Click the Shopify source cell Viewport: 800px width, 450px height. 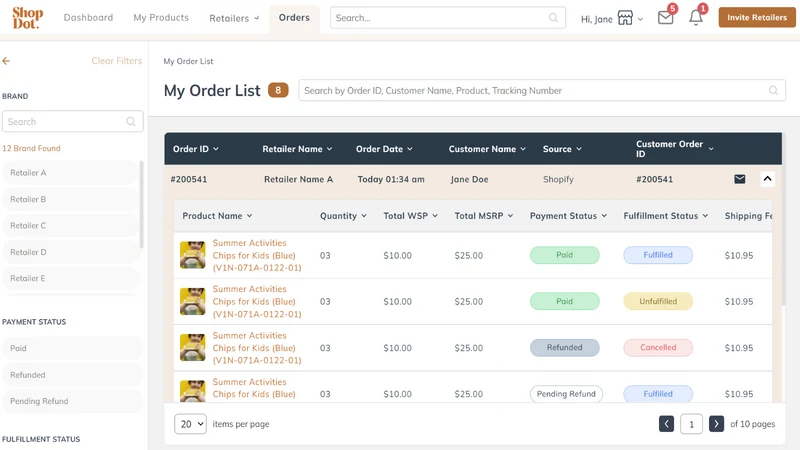point(558,179)
